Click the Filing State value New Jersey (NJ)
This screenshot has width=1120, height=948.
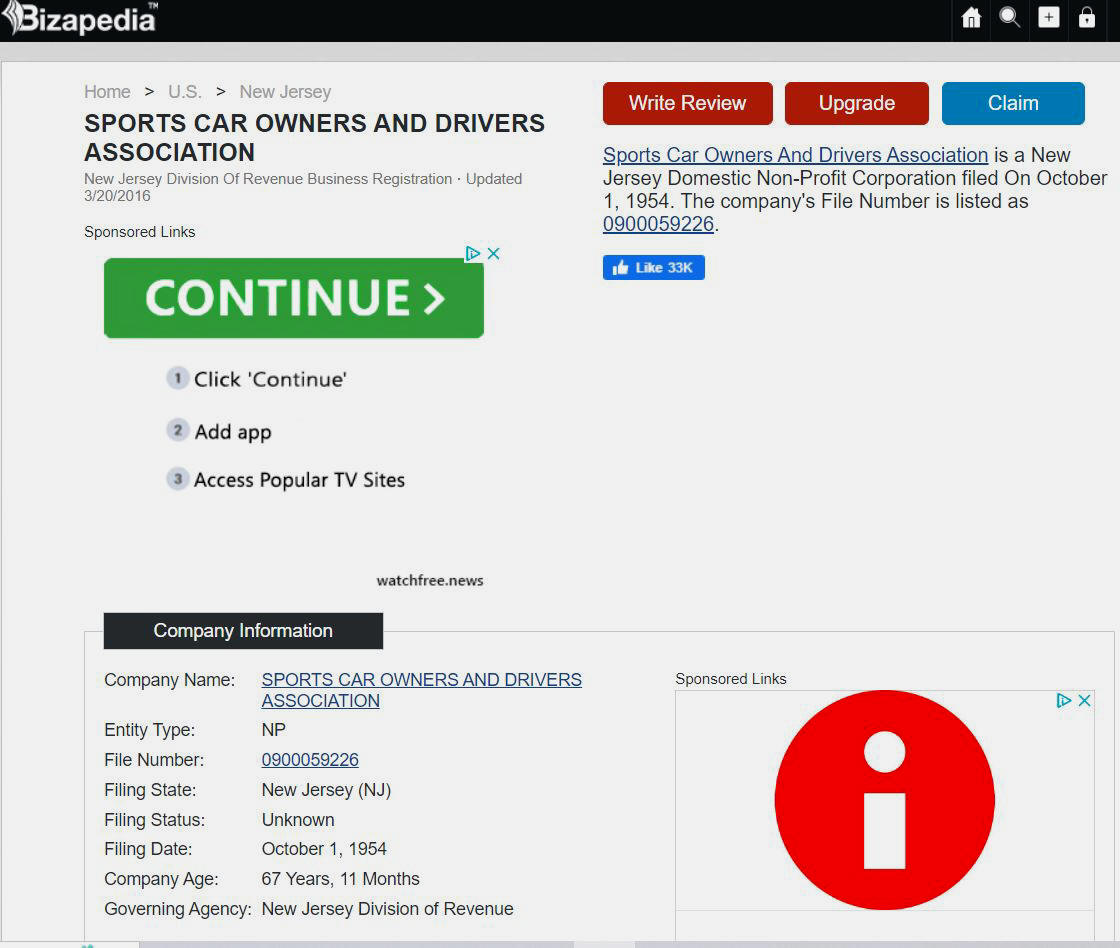click(326, 790)
